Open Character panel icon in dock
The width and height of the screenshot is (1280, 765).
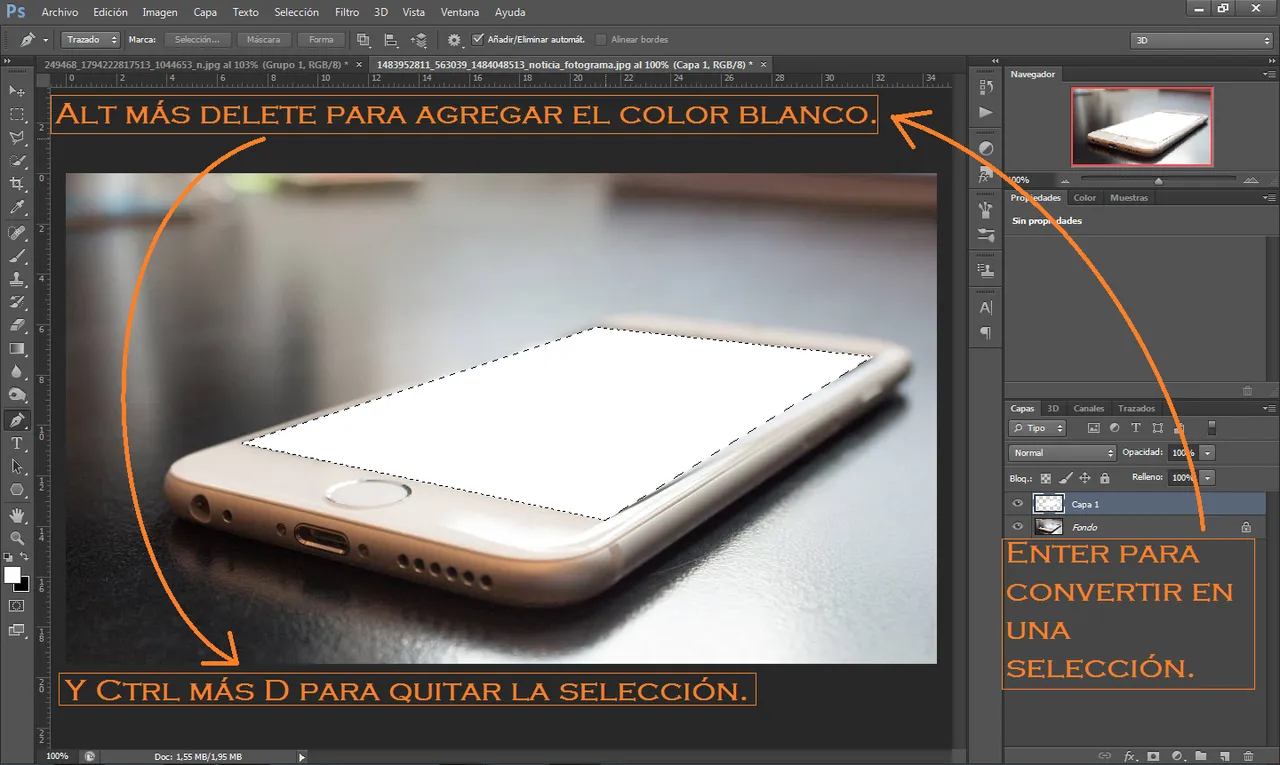pyautogui.click(x=986, y=308)
